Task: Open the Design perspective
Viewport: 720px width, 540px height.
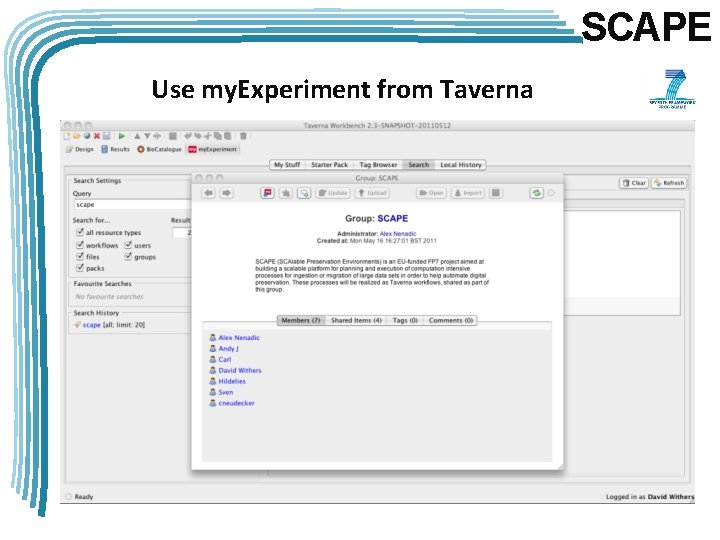Action: click(x=80, y=149)
